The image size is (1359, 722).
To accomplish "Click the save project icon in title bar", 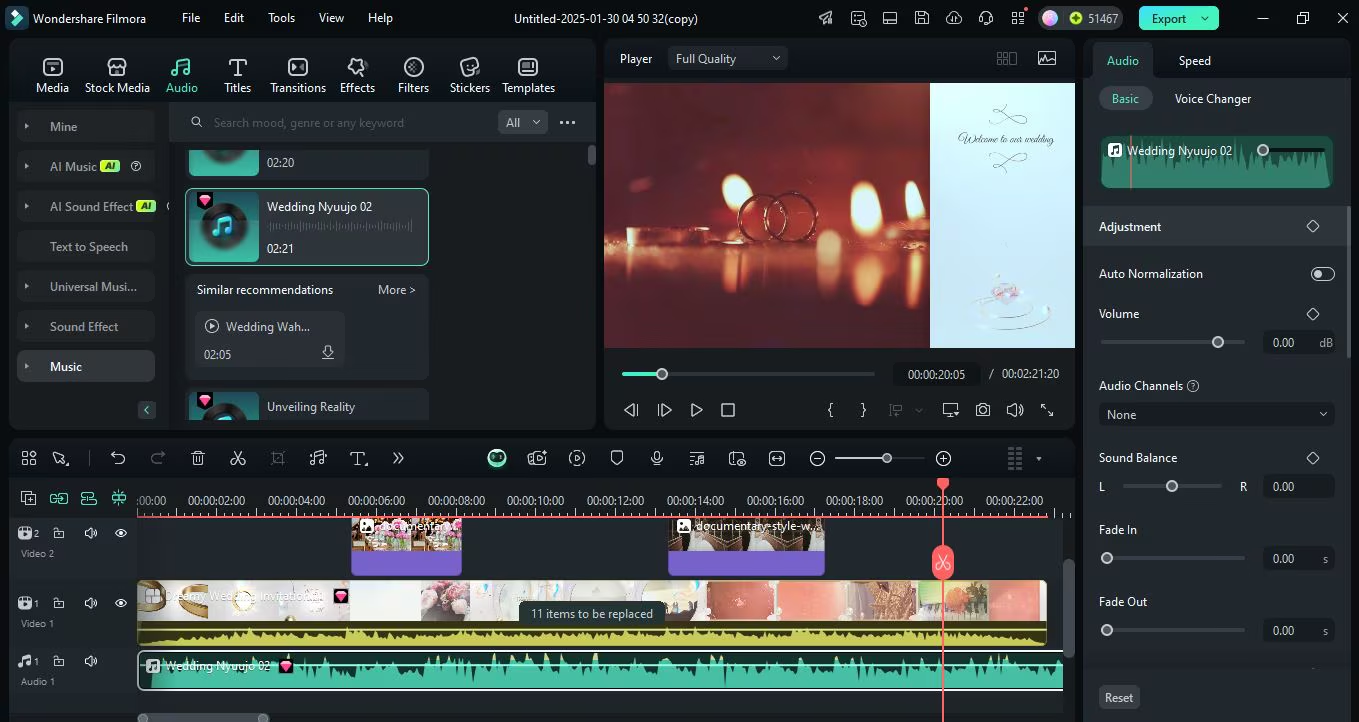I will click(922, 18).
